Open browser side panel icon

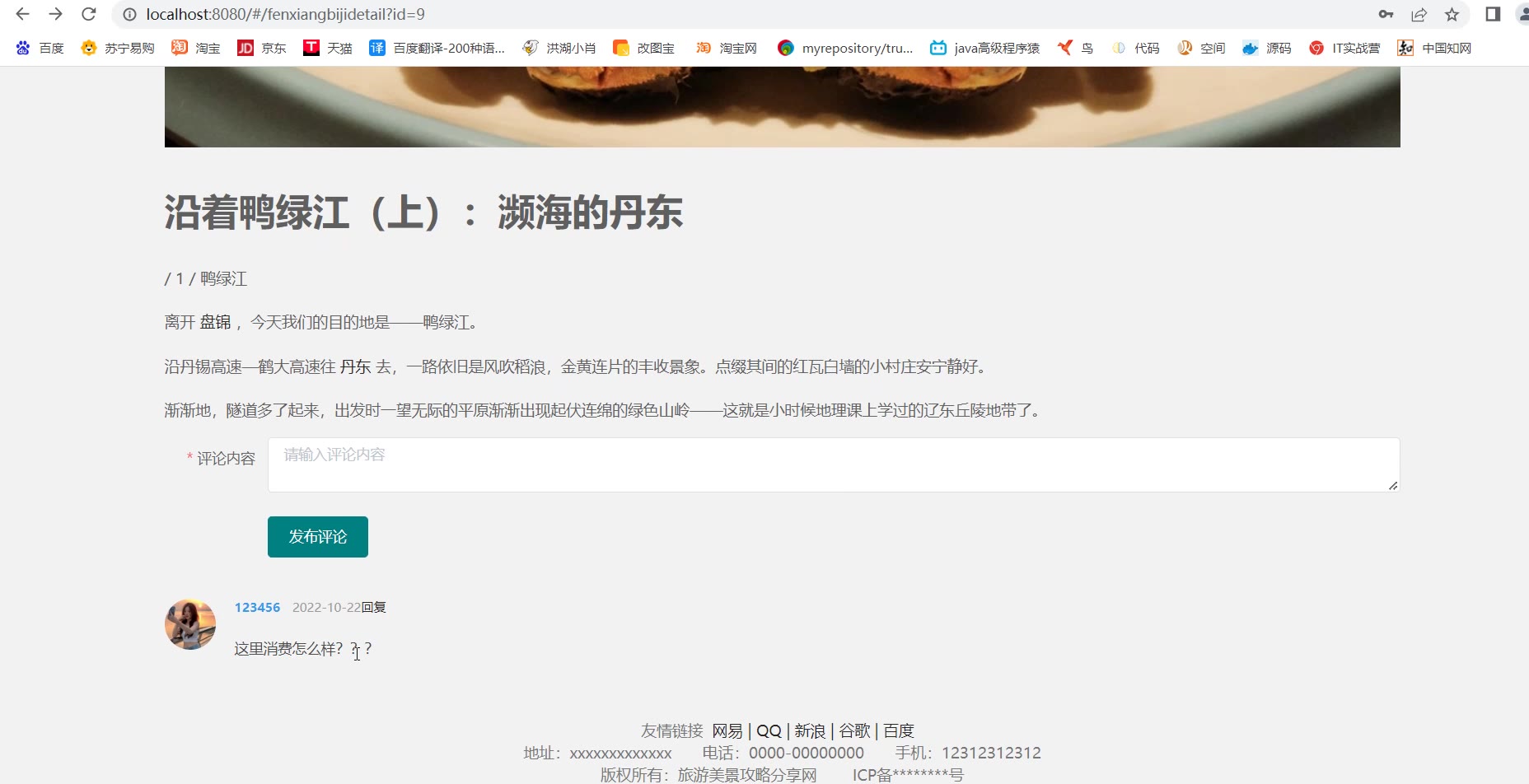pos(1493,14)
